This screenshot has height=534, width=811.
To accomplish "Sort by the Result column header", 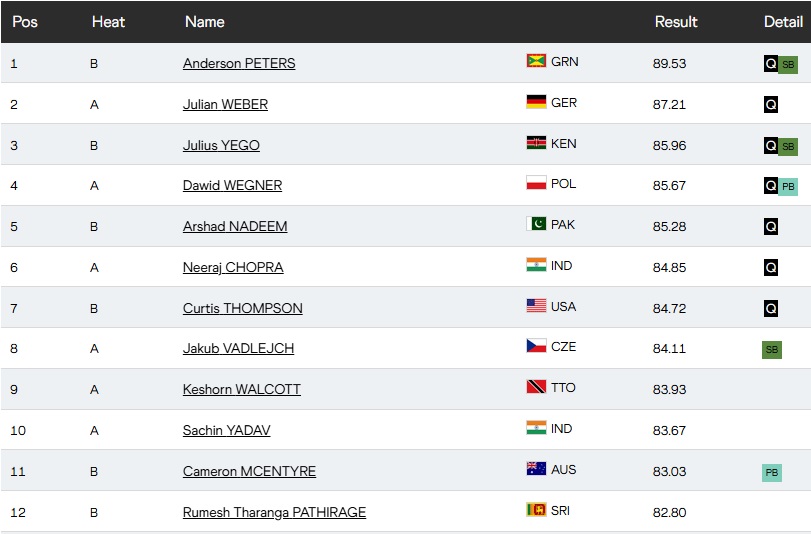I will point(676,21).
